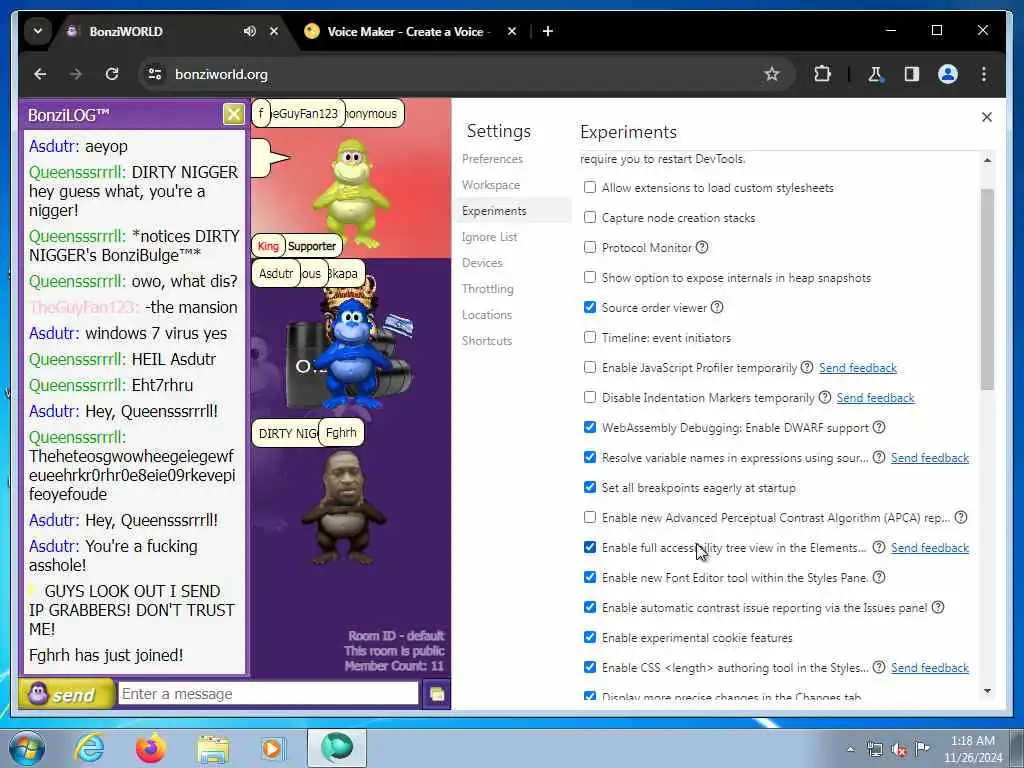The height and width of the screenshot is (768, 1024).
Task: Enable Allow extensions to load custom stylesheets
Action: pos(590,187)
